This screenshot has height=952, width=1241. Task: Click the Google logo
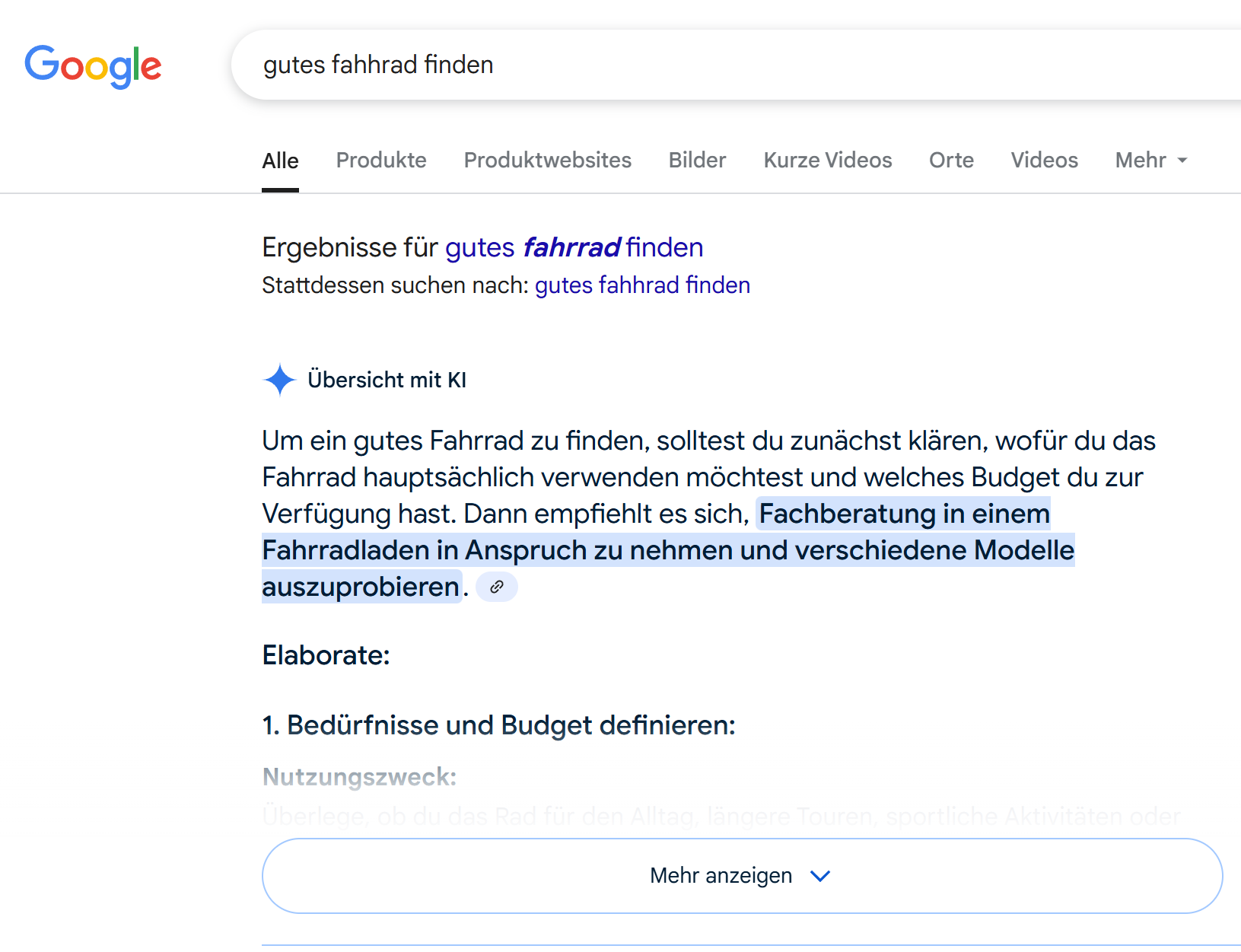[93, 66]
